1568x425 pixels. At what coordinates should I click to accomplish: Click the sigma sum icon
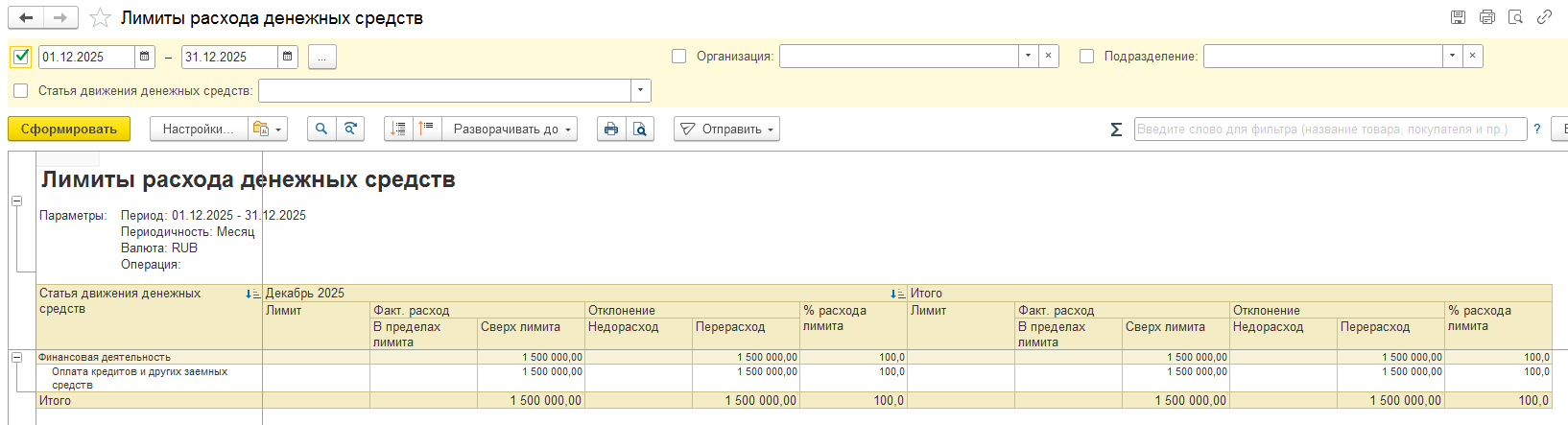pos(1116,130)
